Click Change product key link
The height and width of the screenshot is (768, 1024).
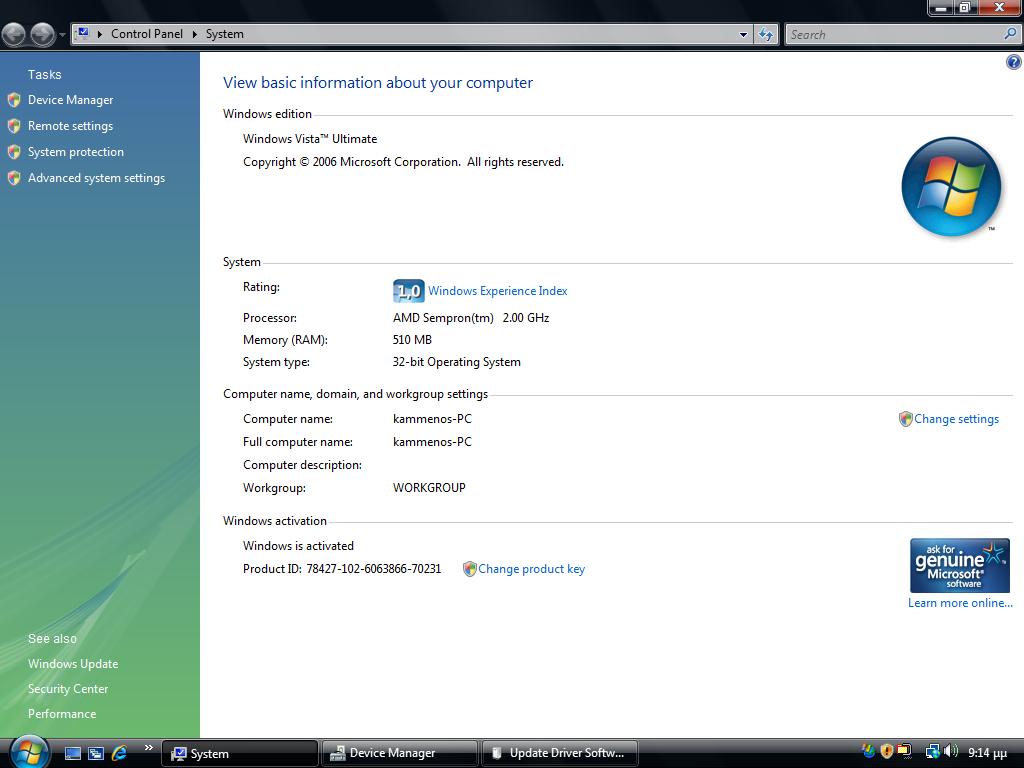[531, 569]
